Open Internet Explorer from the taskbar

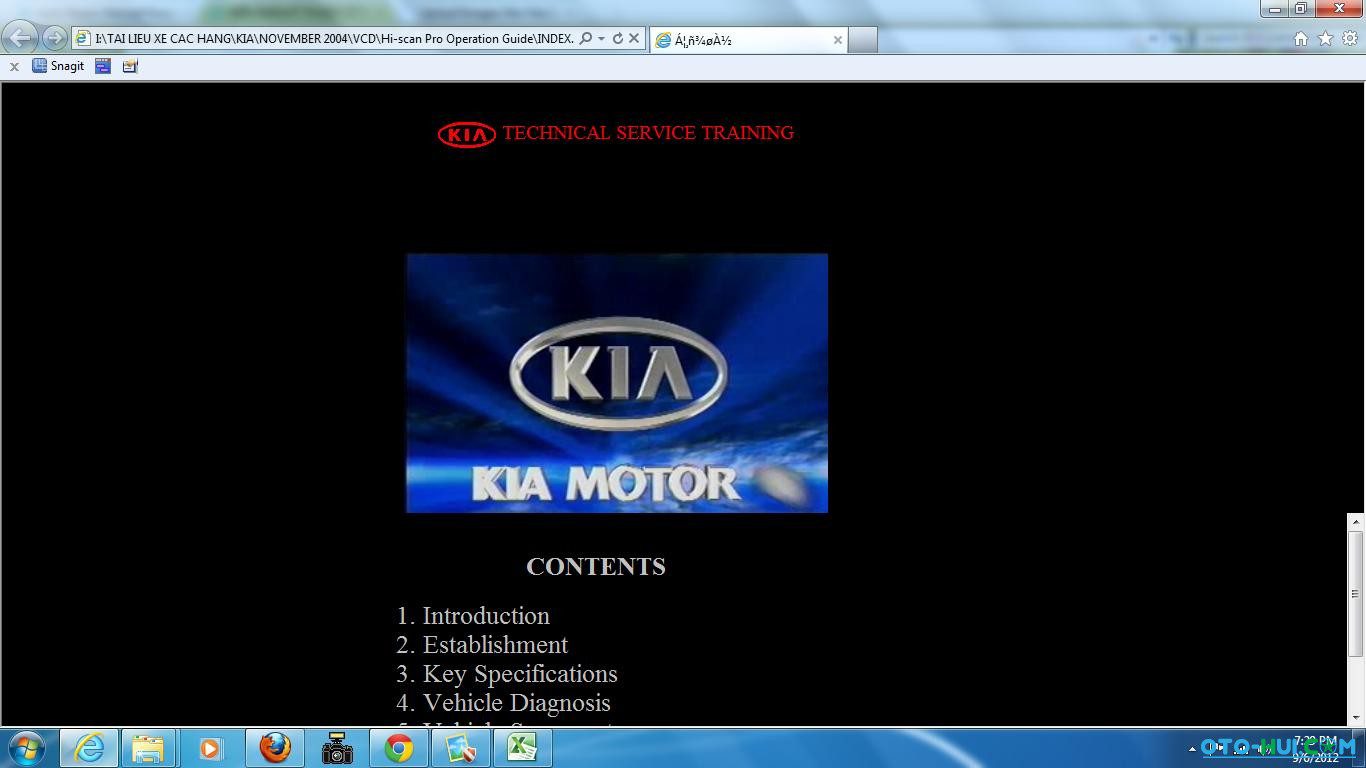89,748
